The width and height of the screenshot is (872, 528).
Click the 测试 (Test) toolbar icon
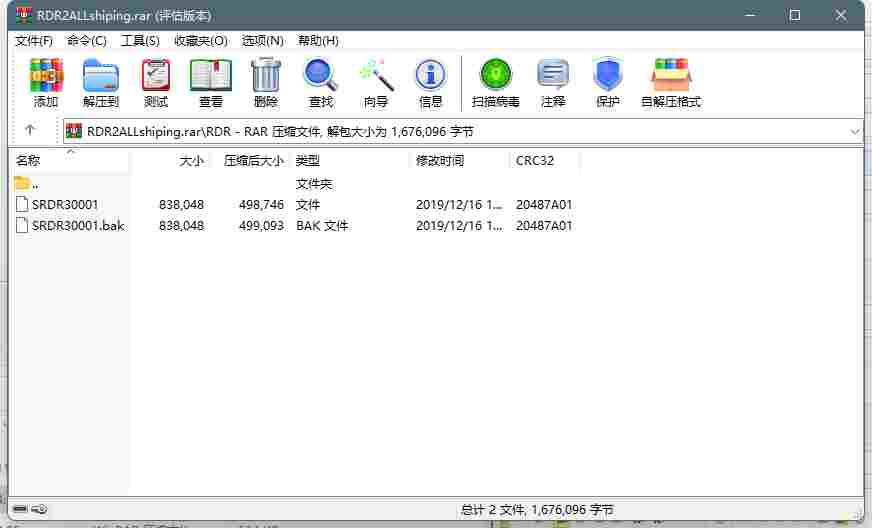pyautogui.click(x=156, y=75)
